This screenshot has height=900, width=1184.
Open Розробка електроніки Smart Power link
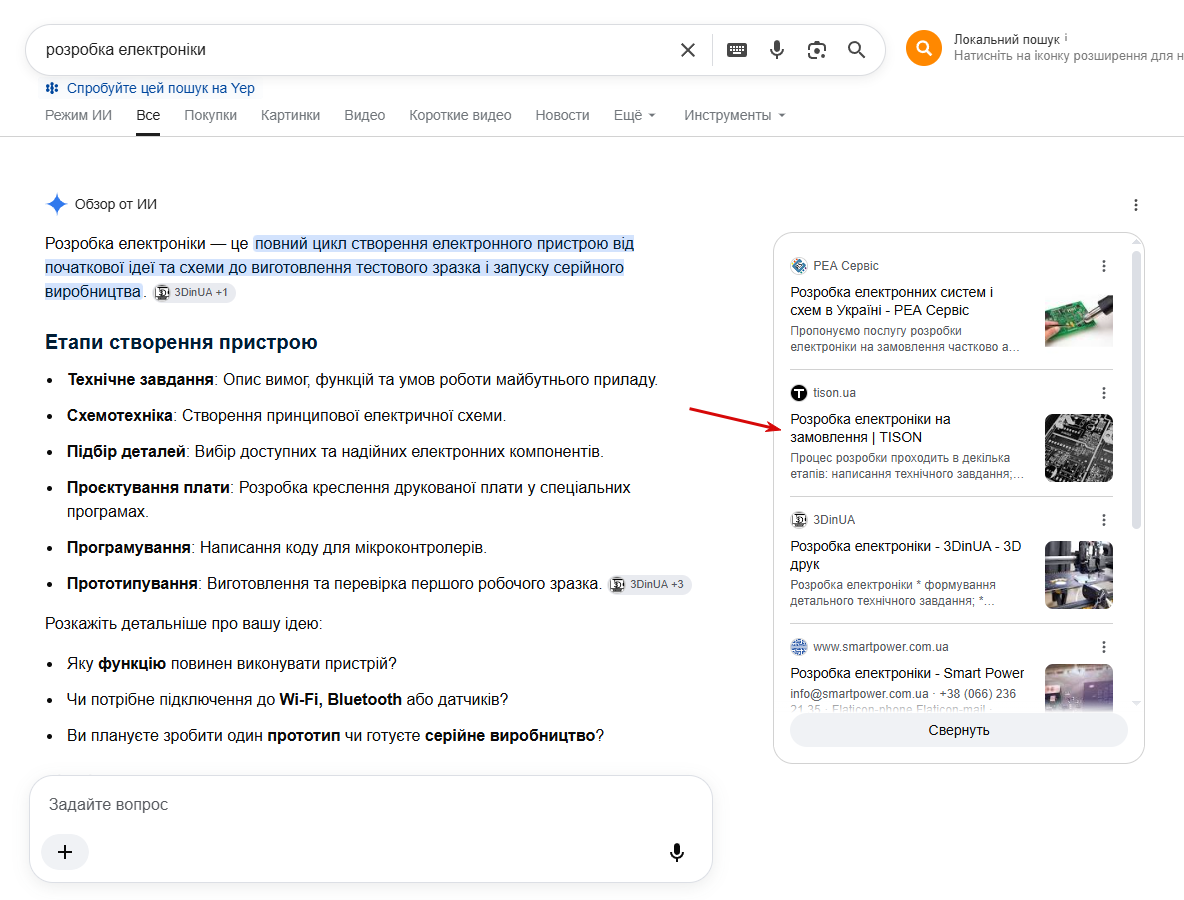pos(907,673)
